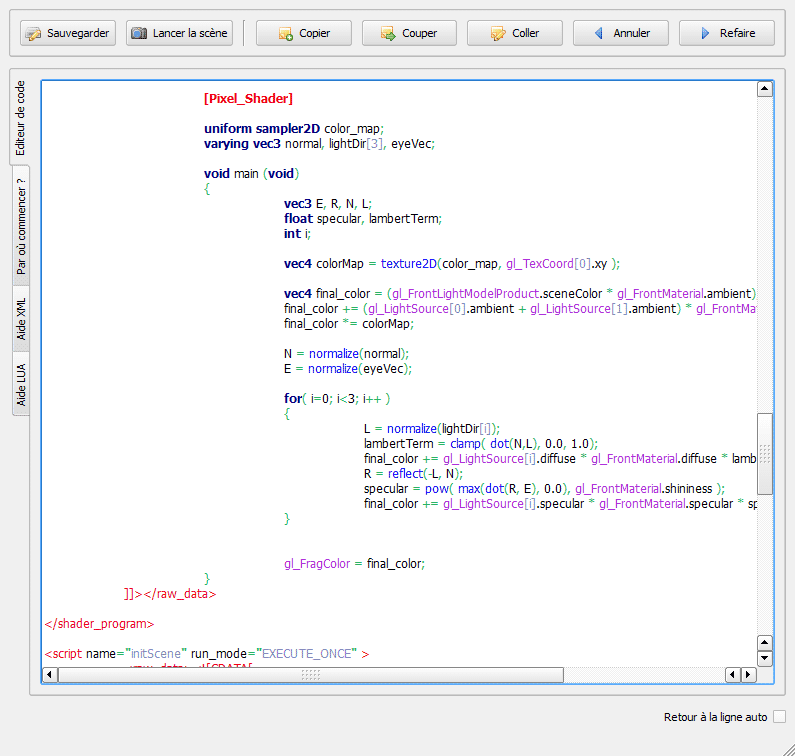Click the Couper cut button
The height and width of the screenshot is (756, 795).
(409, 33)
